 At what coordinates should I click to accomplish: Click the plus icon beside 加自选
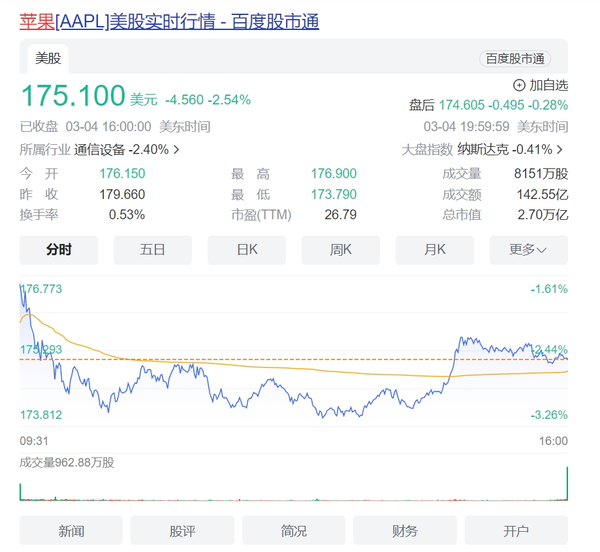click(x=519, y=85)
